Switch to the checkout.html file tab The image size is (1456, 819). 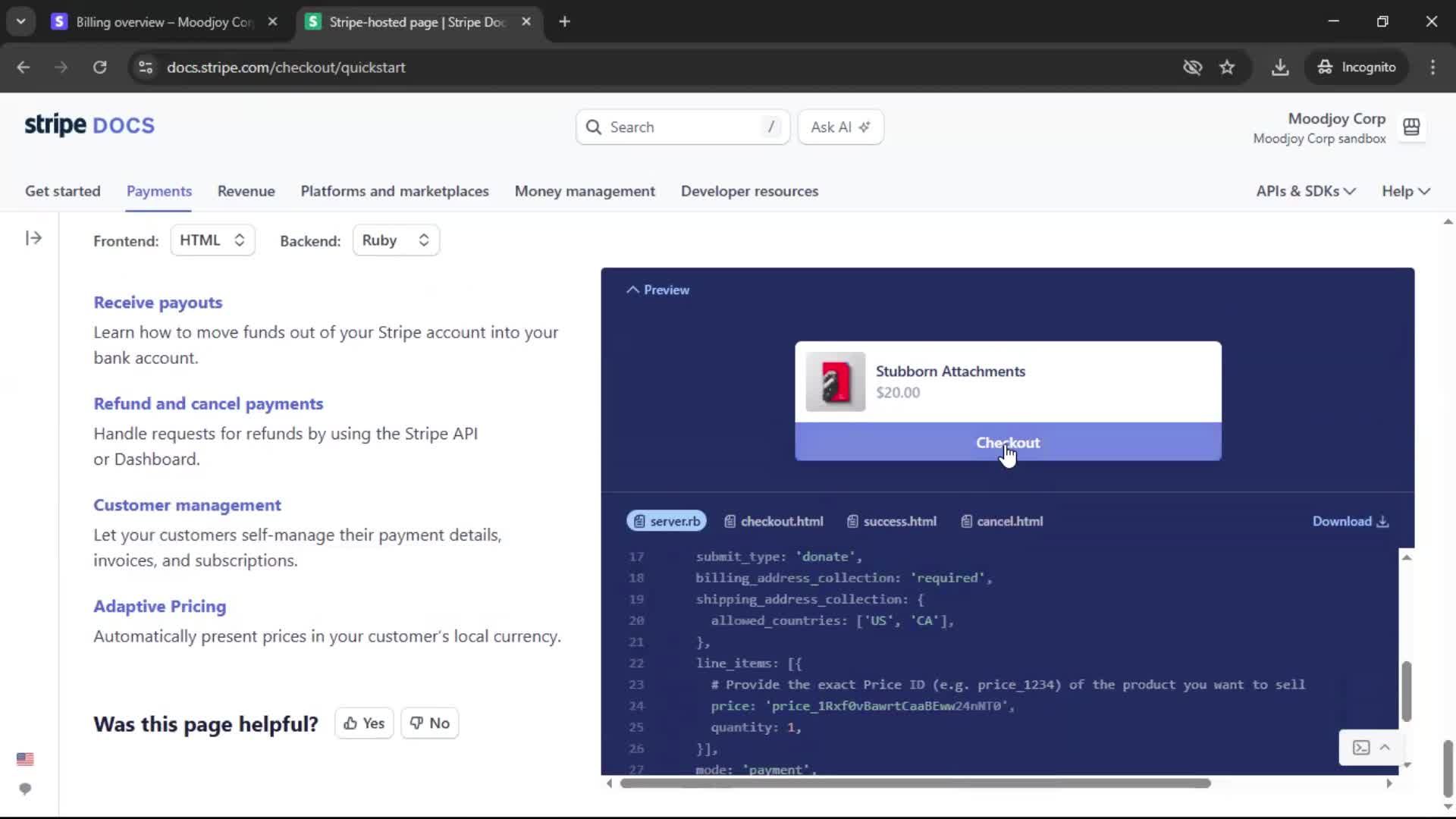(x=774, y=522)
